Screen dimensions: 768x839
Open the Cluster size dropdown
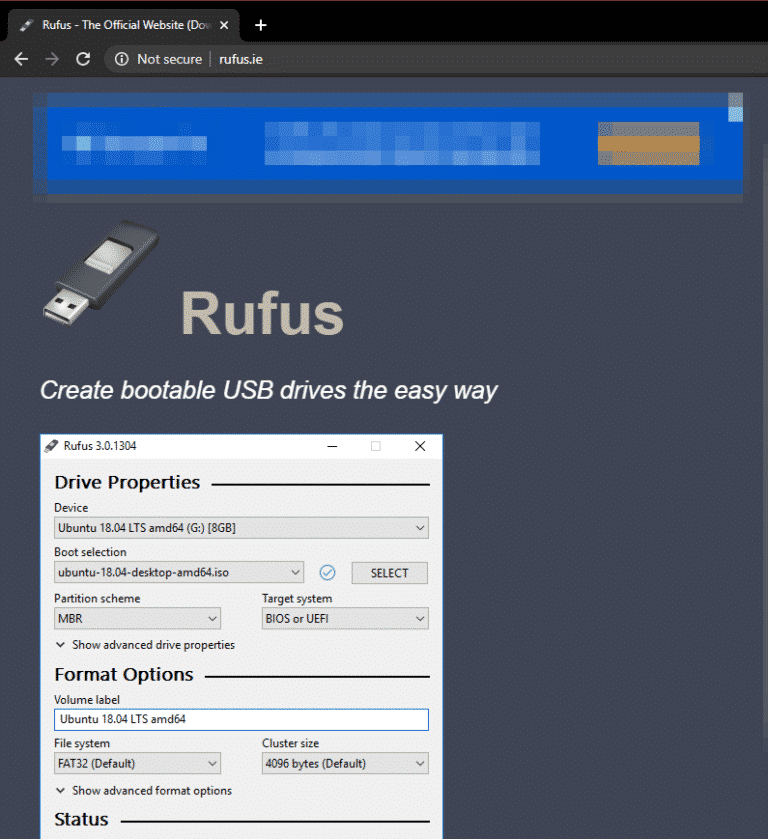point(345,764)
